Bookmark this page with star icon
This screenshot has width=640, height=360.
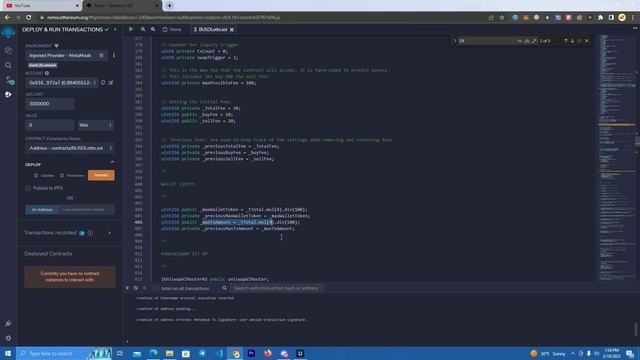point(502,18)
